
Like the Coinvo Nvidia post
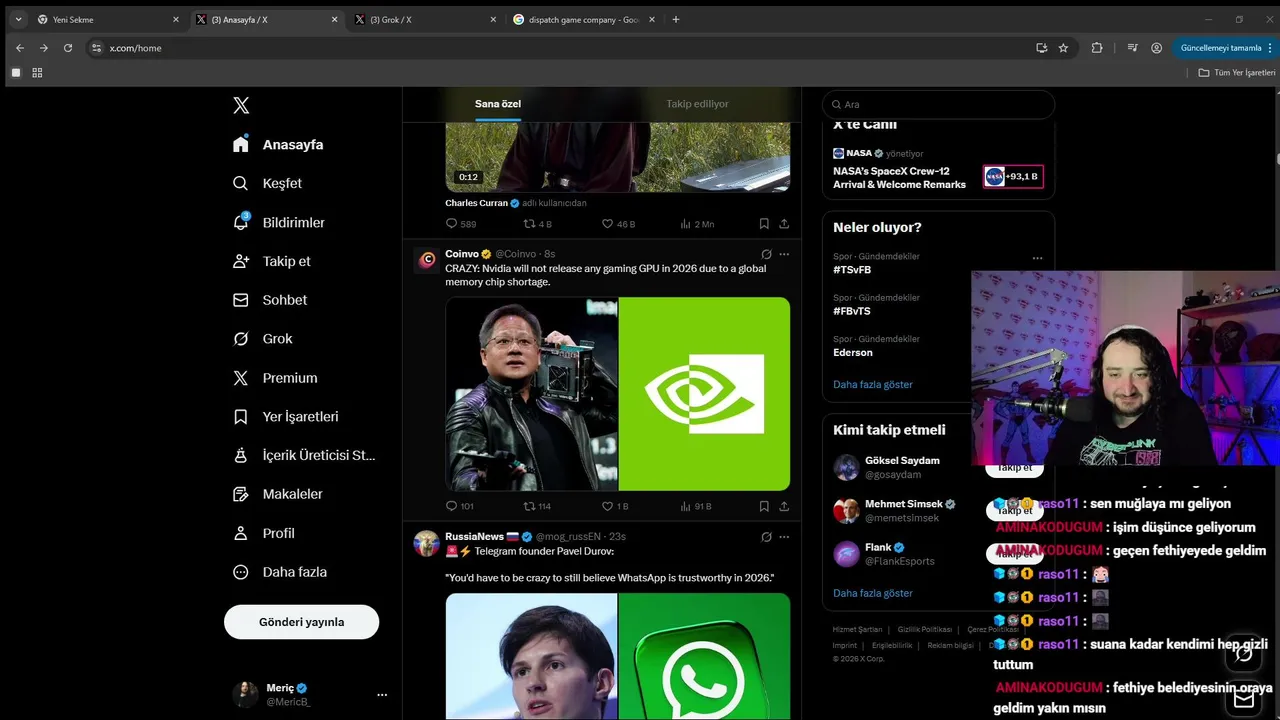pos(615,506)
